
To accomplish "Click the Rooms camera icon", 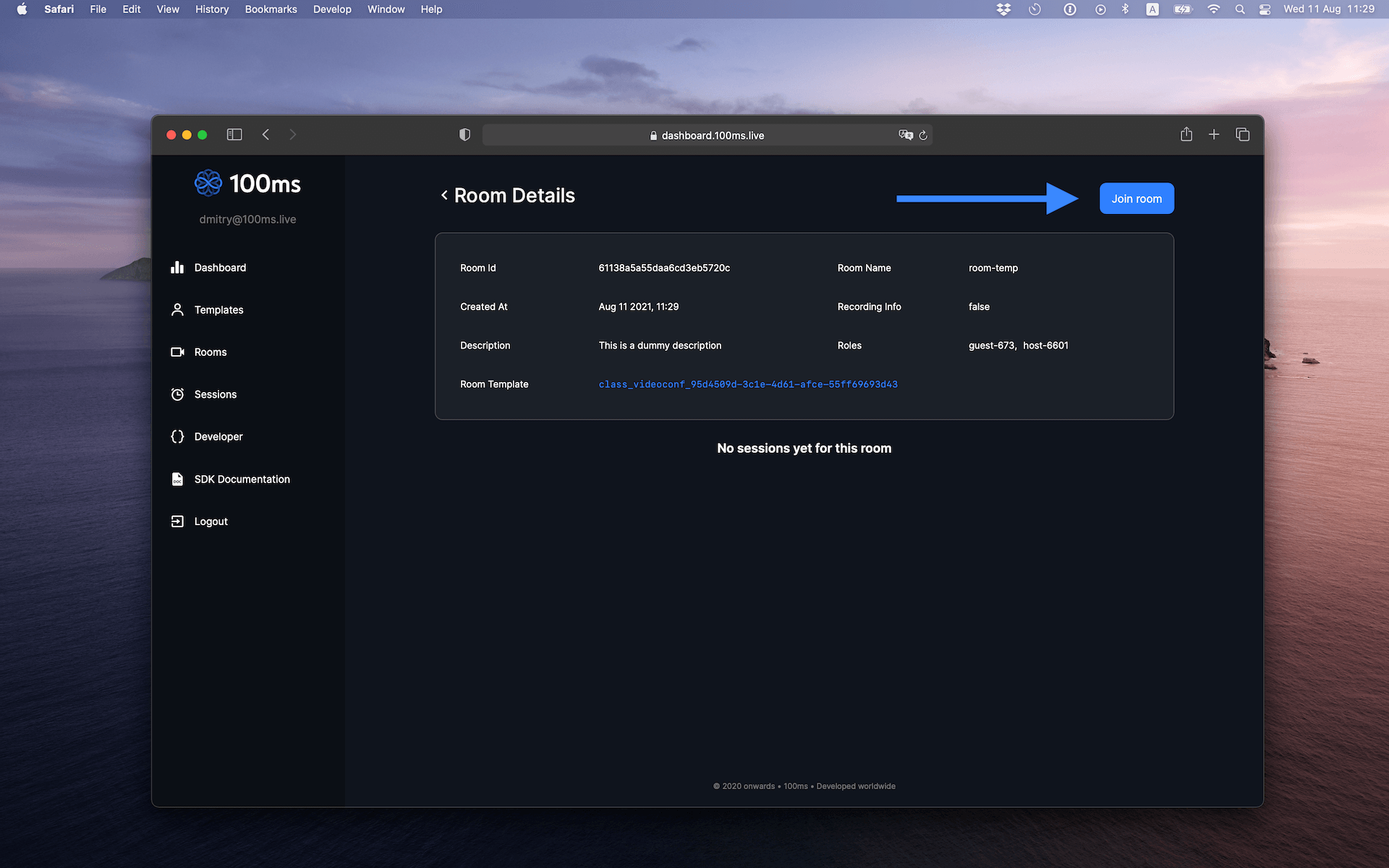I will [177, 352].
